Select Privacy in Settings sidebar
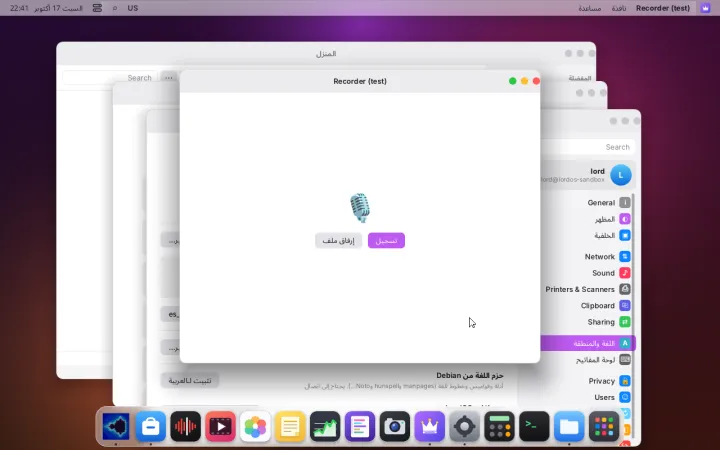This screenshot has width=720, height=450. [588, 381]
